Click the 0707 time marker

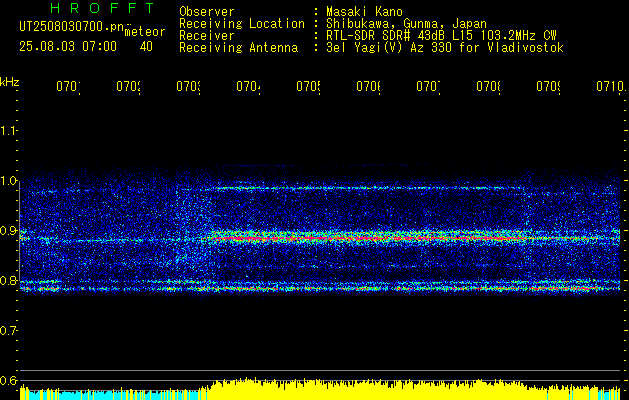click(428, 87)
